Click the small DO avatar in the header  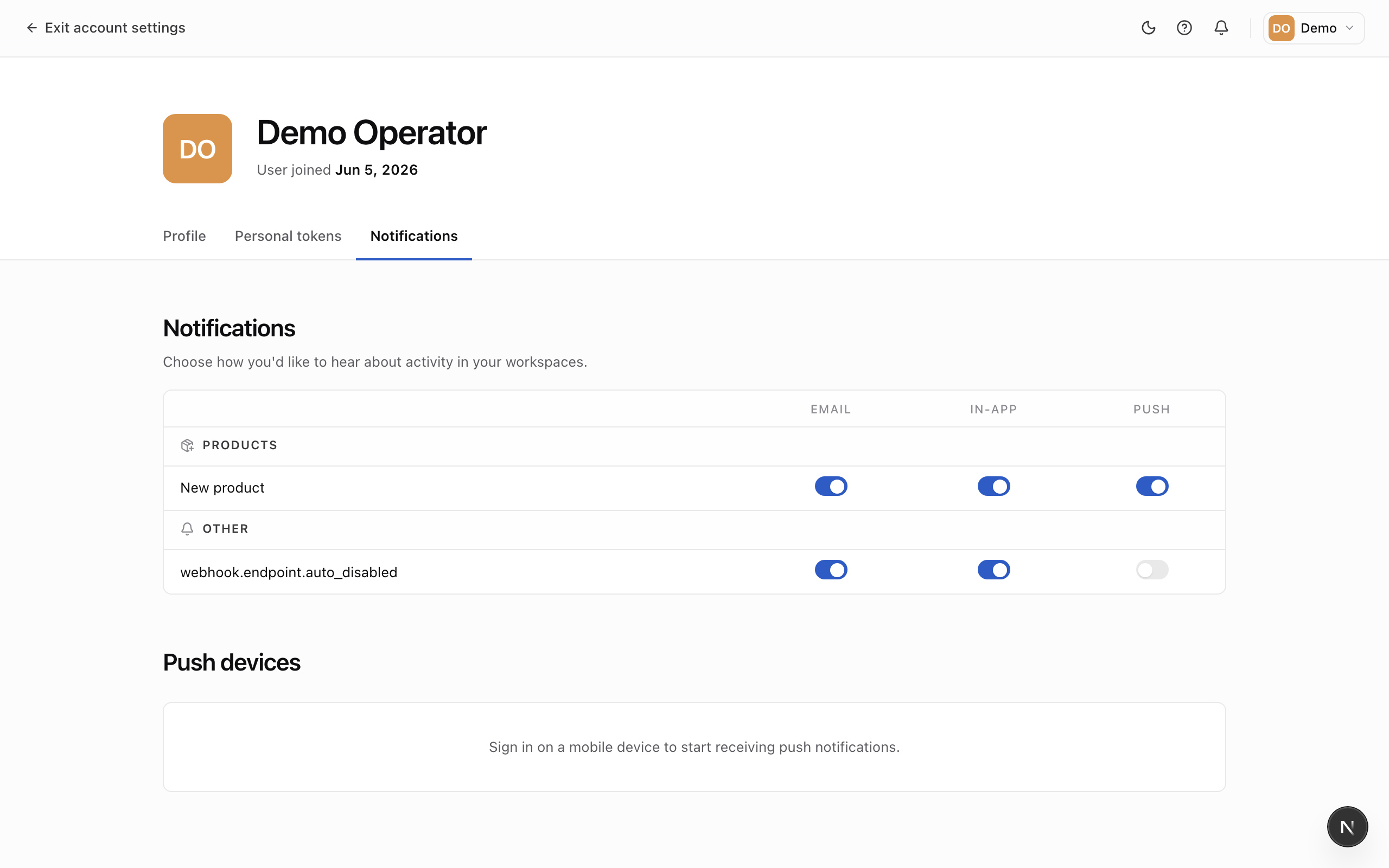(1281, 28)
